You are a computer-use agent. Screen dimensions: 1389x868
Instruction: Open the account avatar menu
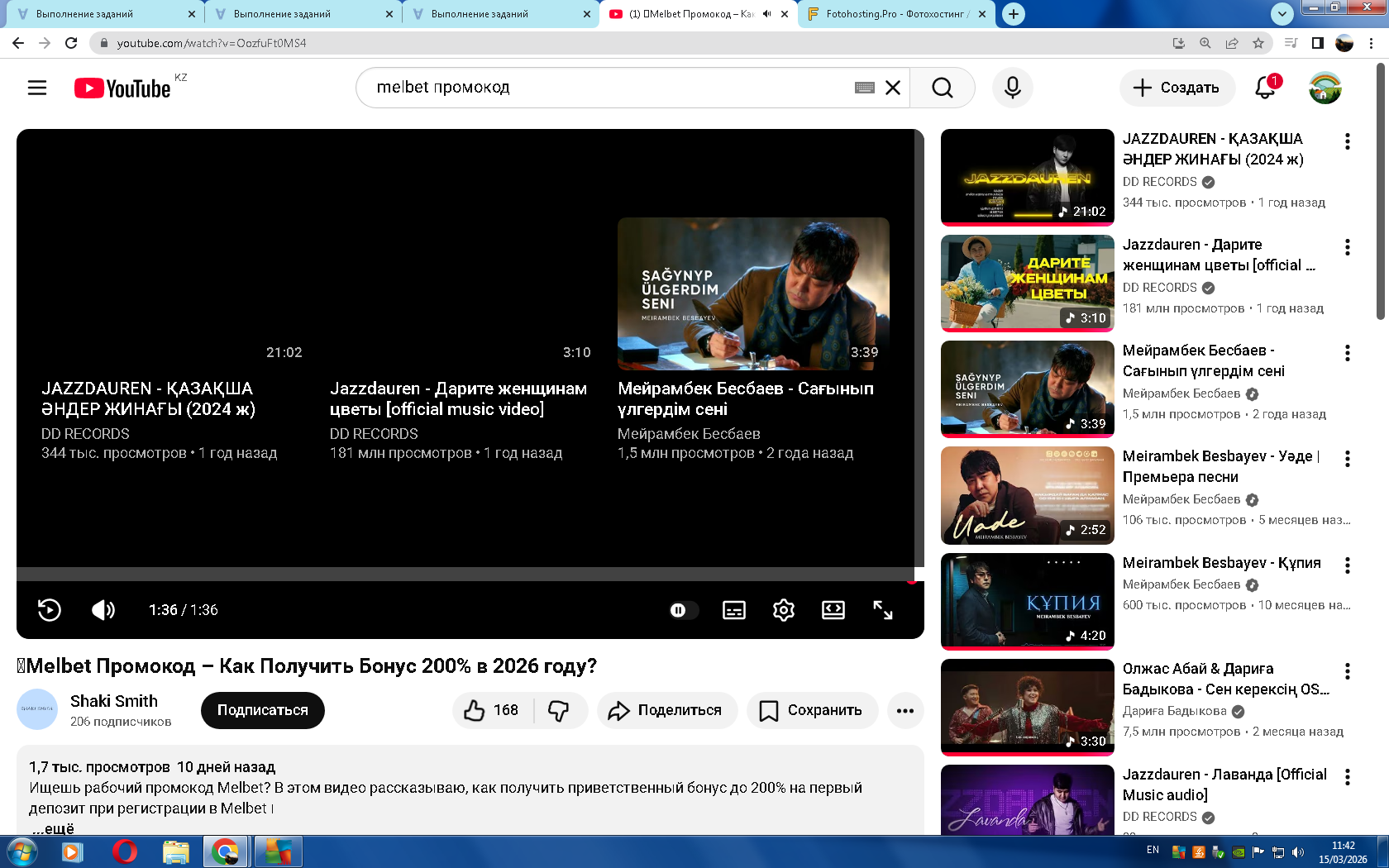click(x=1325, y=88)
